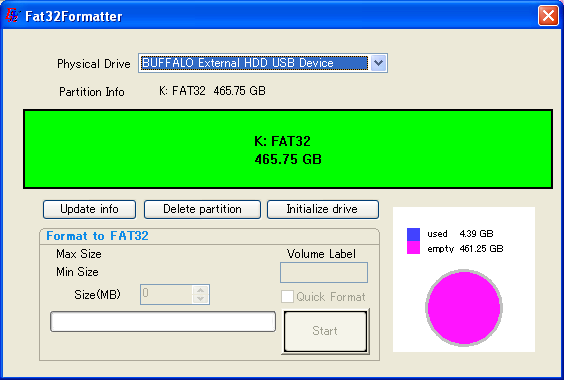The width and height of the screenshot is (564, 380).
Task: Click into the Size(MB) number field
Action: (167, 294)
